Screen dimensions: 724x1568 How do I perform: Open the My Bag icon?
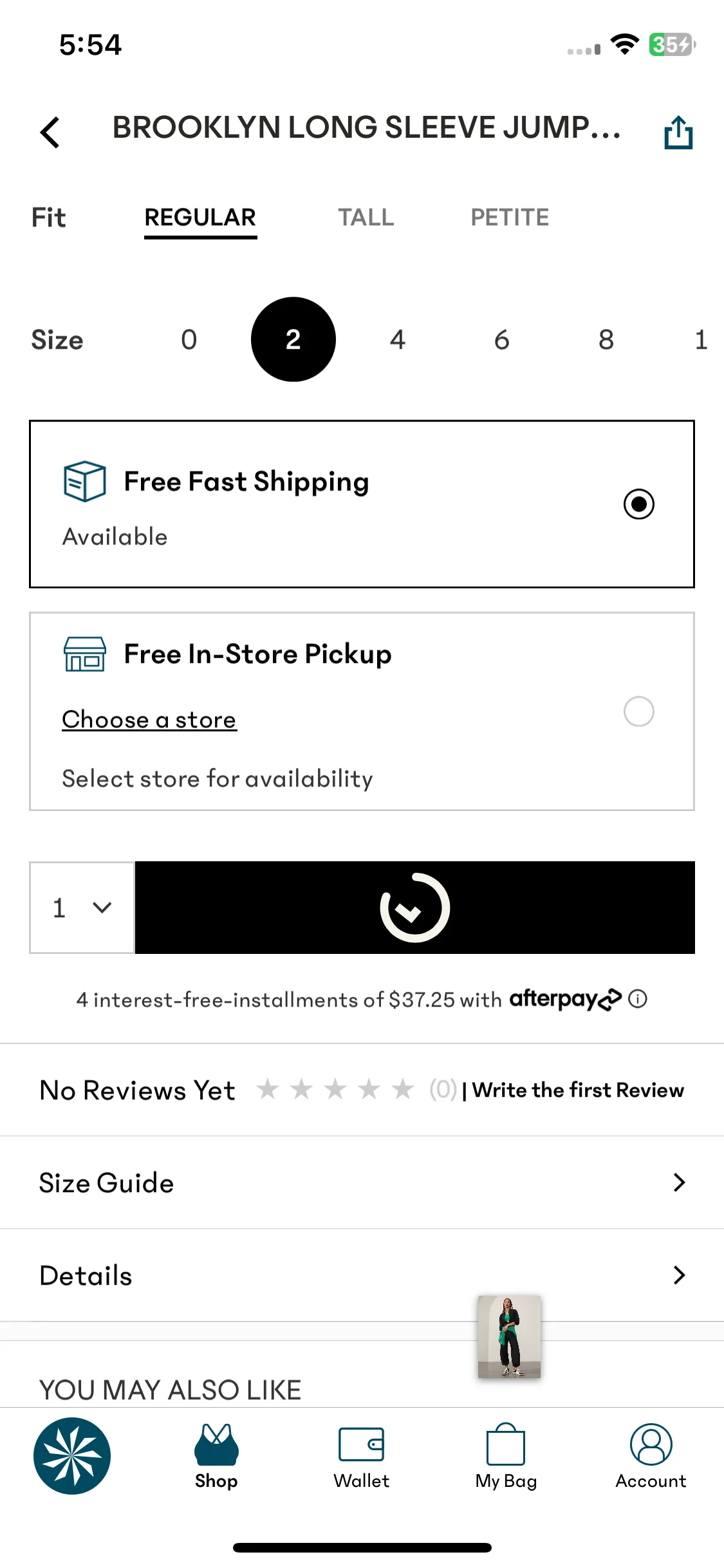[506, 1444]
